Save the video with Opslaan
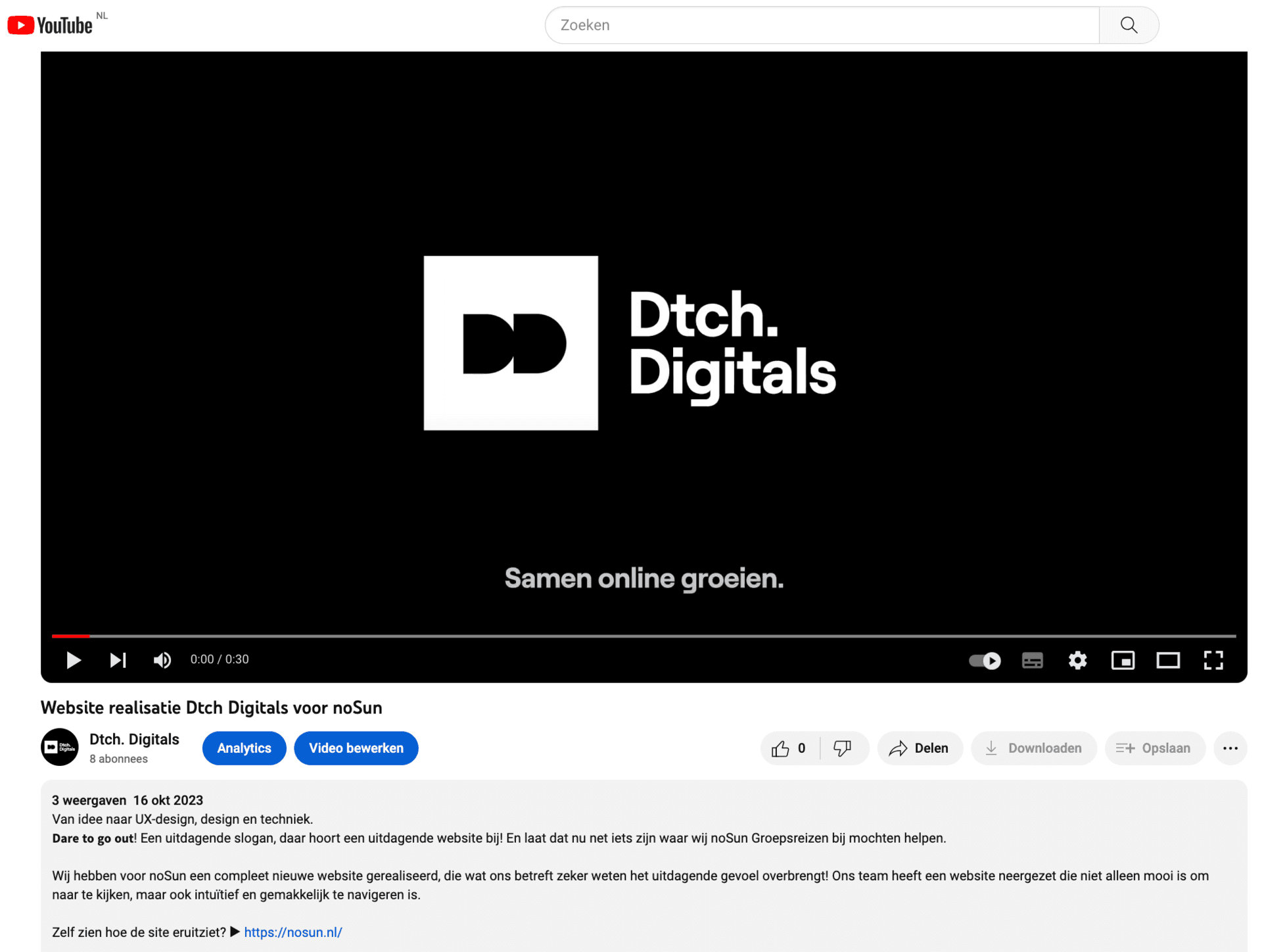 tap(1155, 748)
